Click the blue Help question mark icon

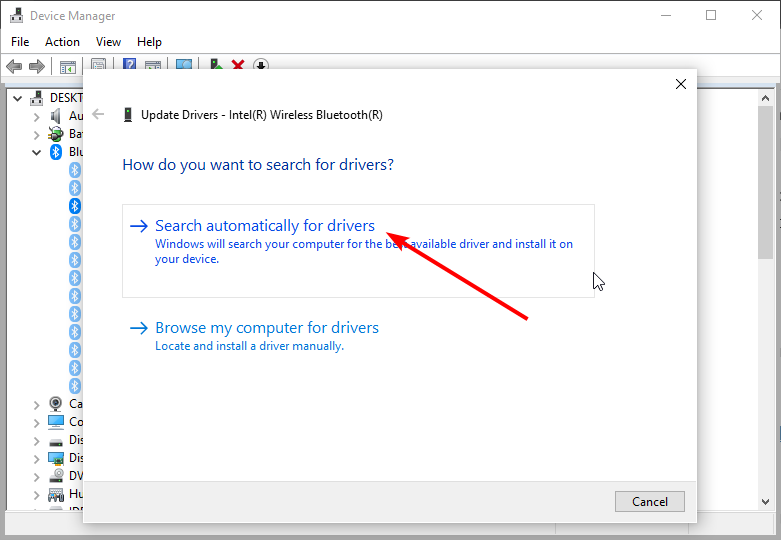click(x=130, y=64)
